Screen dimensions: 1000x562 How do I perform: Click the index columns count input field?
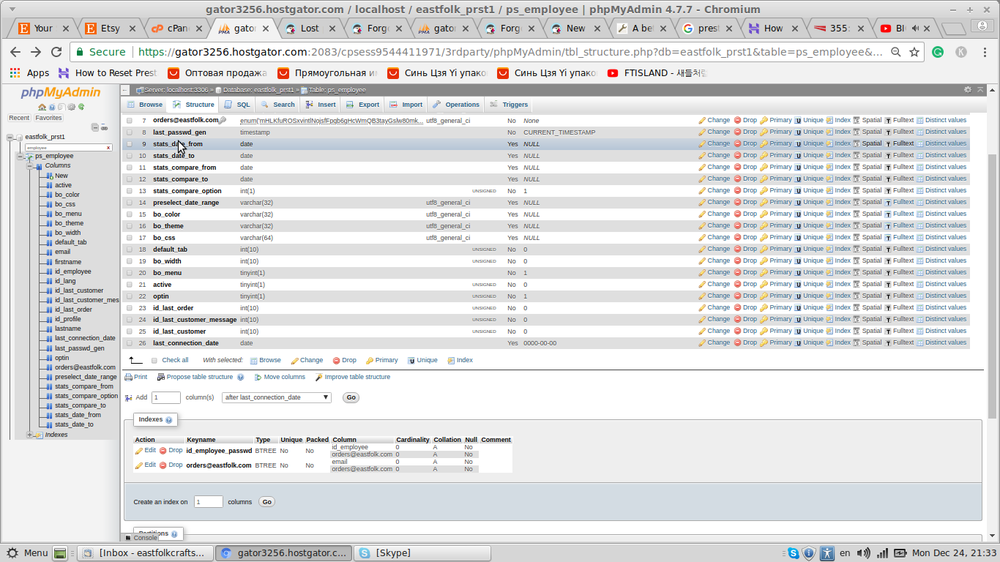(209, 502)
